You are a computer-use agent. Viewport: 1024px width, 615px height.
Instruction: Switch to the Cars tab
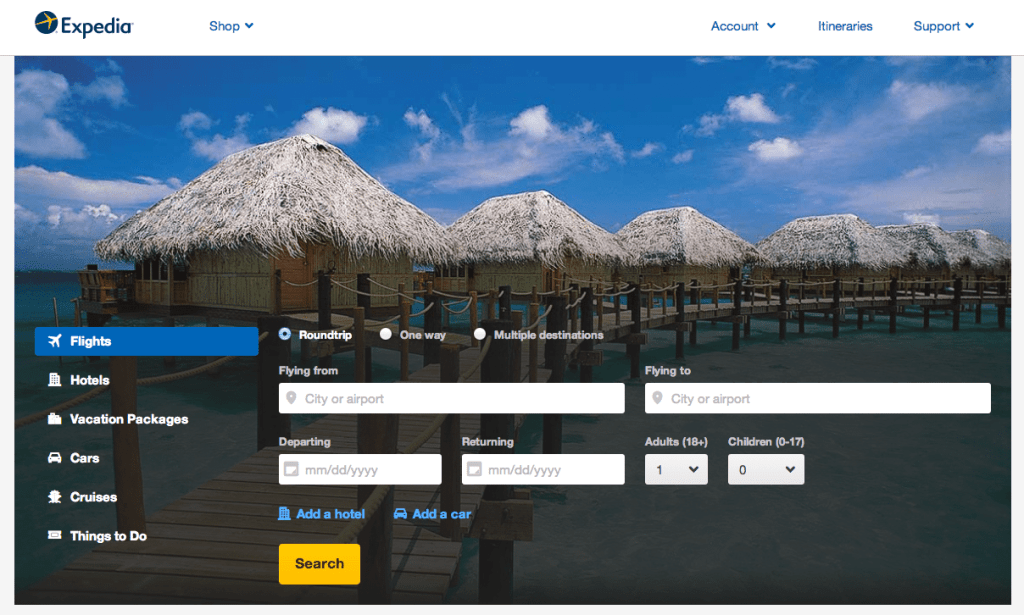click(146, 458)
